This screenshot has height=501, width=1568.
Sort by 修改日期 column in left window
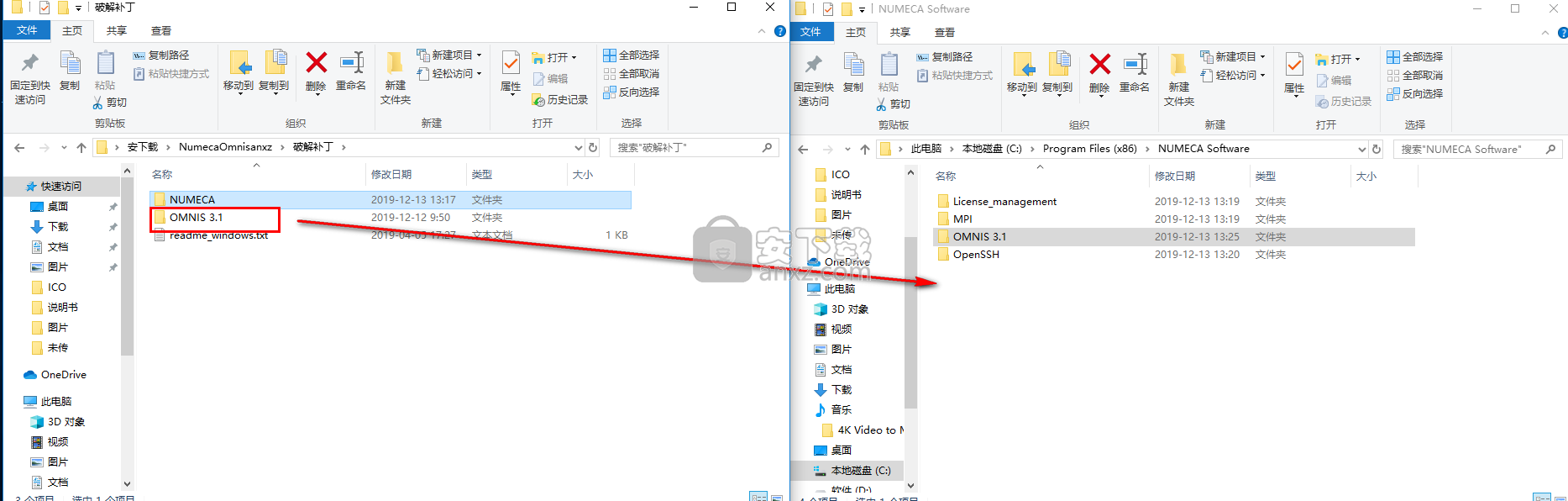tap(391, 175)
